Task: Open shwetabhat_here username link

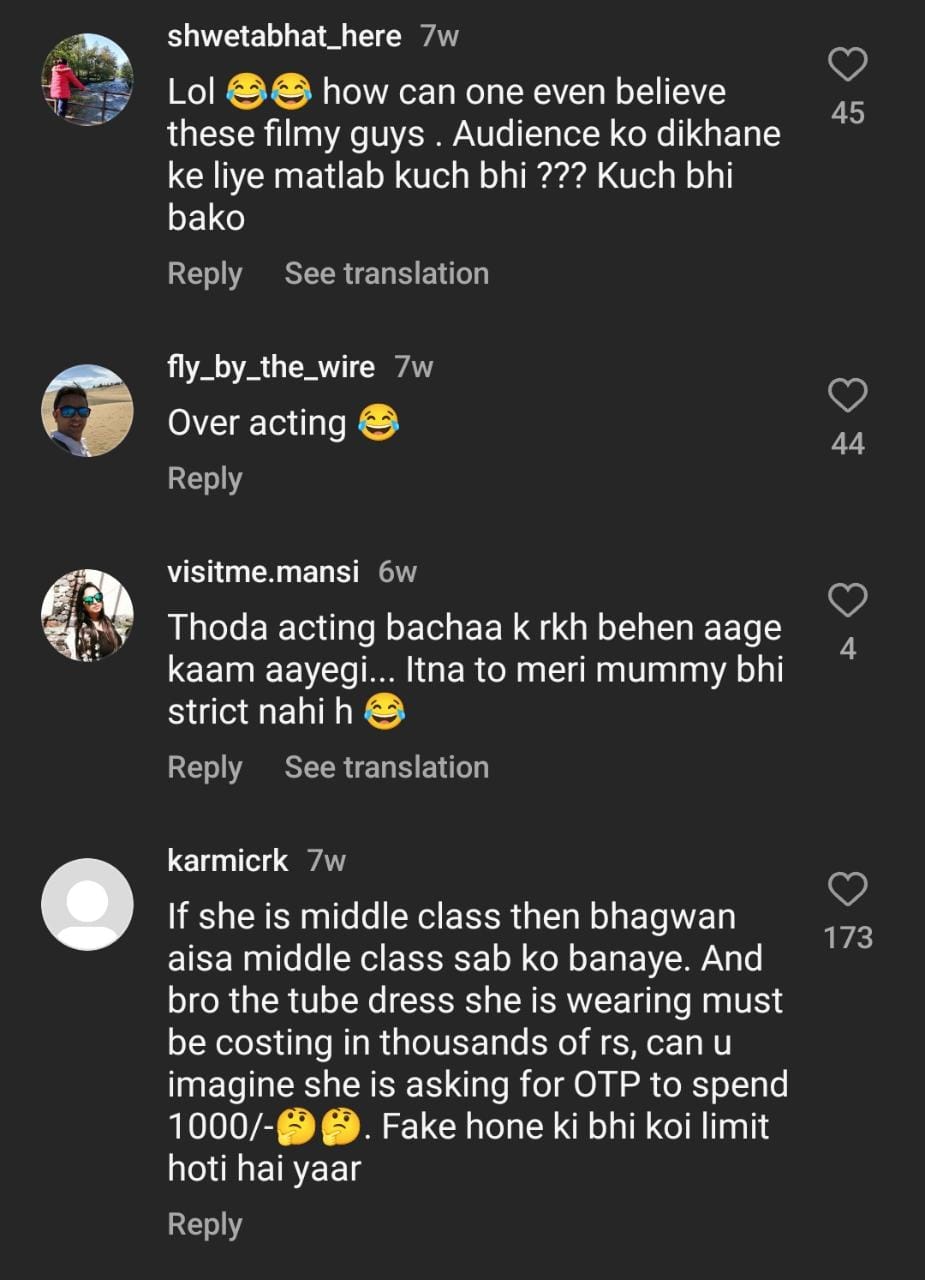Action: pyautogui.click(x=284, y=37)
